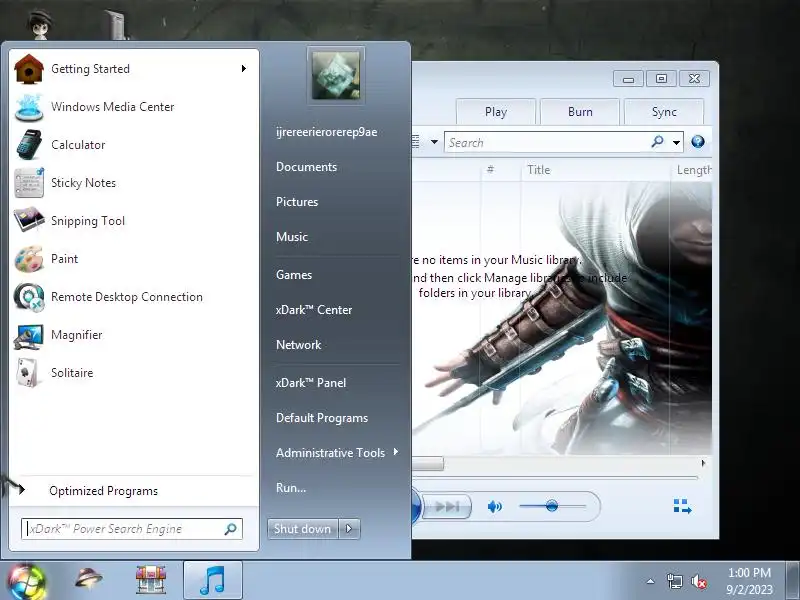The image size is (800, 600).
Task: Switch to the Burn tab in Media Player
Action: click(580, 112)
